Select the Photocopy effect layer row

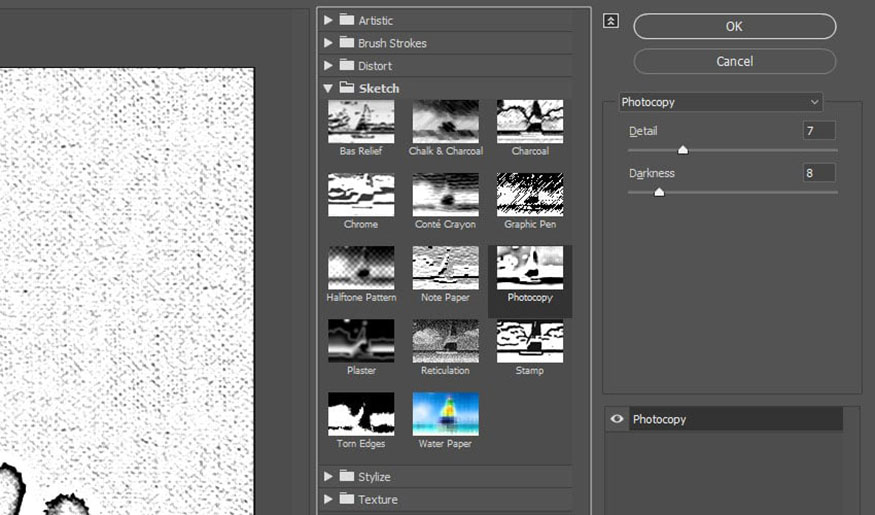[x=735, y=419]
